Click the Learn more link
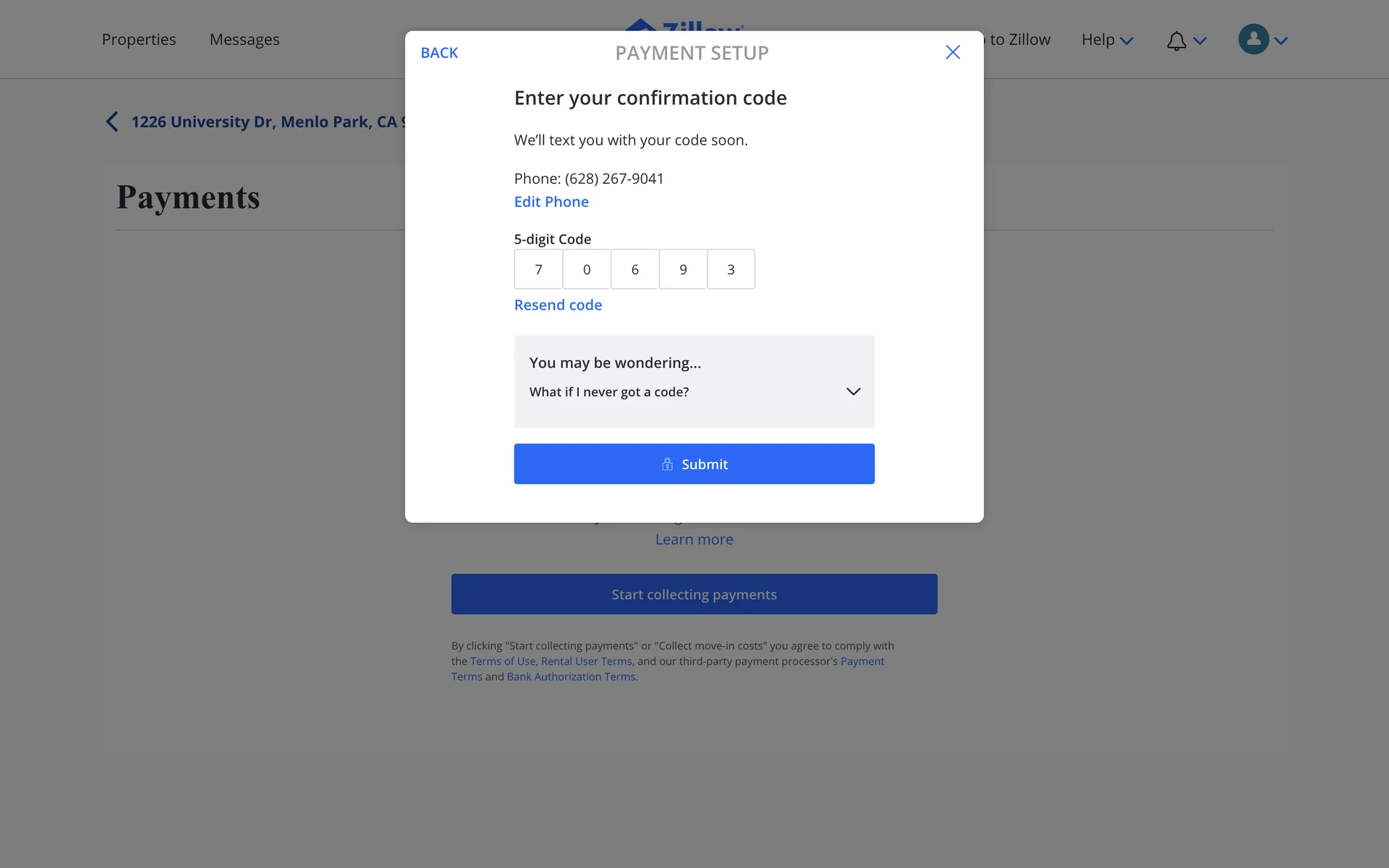This screenshot has width=1389, height=868. click(694, 540)
